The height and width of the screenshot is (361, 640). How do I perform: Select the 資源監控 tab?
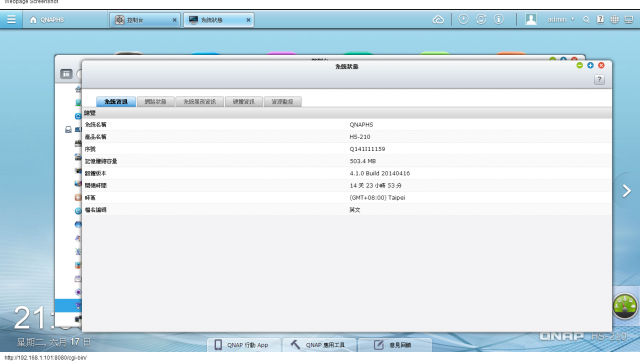coord(282,101)
